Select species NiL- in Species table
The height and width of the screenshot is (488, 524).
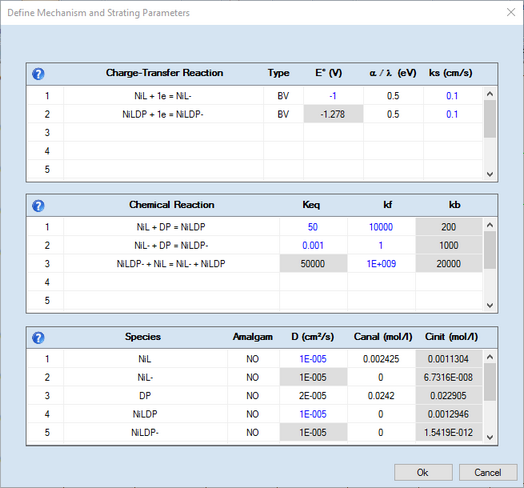tap(145, 377)
